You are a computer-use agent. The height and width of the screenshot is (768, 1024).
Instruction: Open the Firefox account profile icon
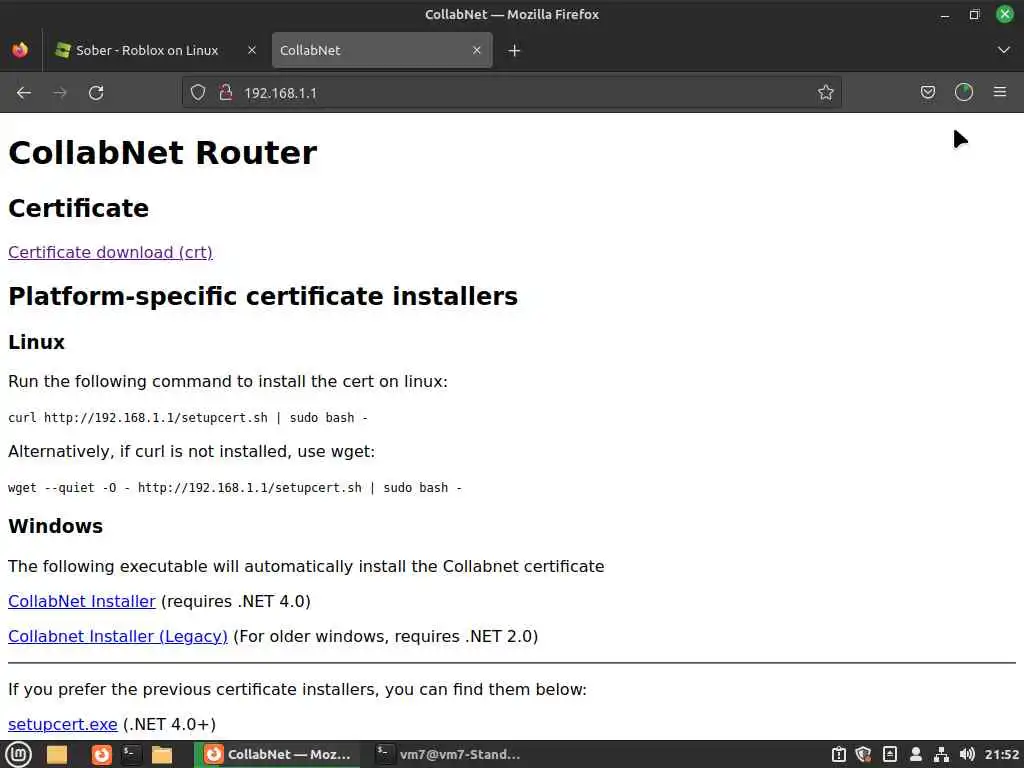[964, 93]
